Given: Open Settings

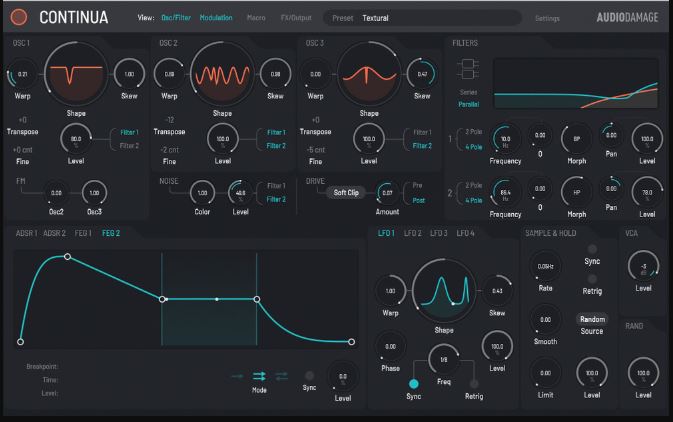Looking at the screenshot, I should pyautogui.click(x=547, y=18).
